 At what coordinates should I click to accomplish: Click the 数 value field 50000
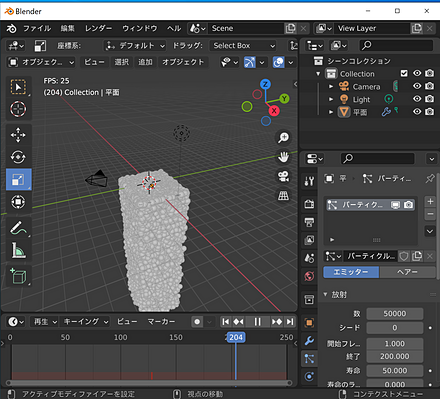coord(395,314)
